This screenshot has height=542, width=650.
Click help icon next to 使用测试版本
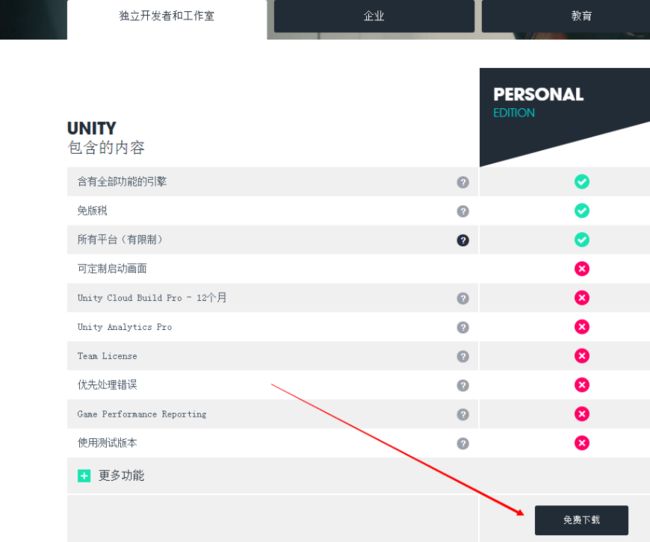point(463,443)
